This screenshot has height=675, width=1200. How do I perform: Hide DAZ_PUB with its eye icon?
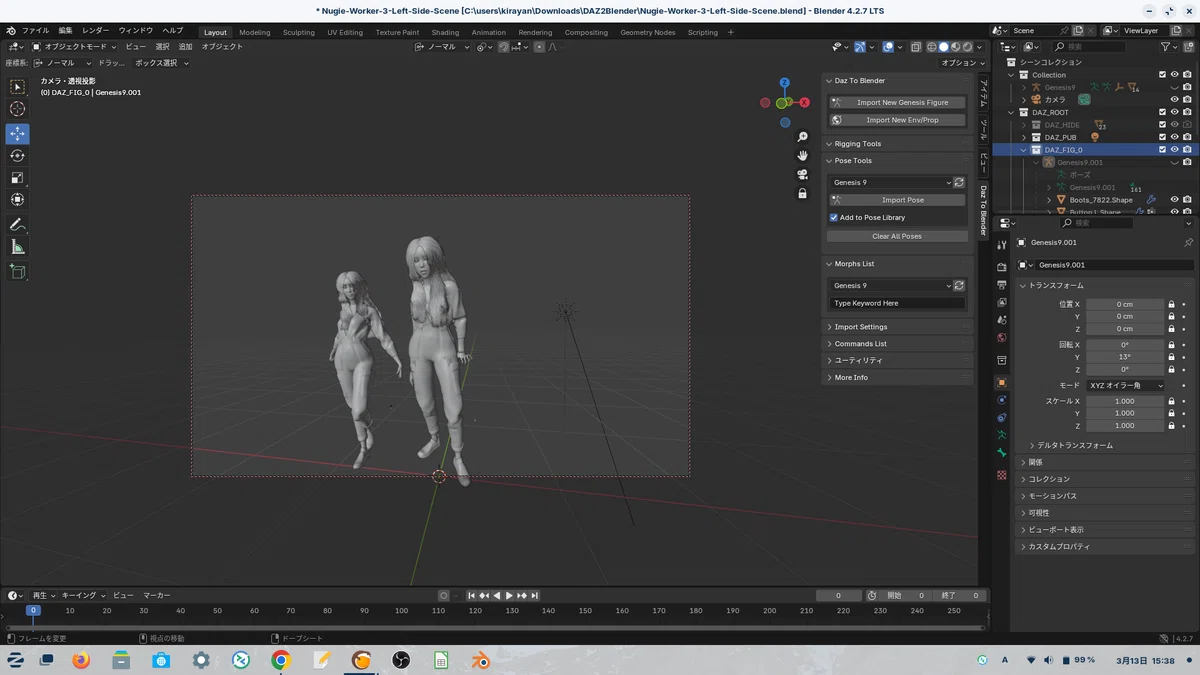[x=1174, y=137]
